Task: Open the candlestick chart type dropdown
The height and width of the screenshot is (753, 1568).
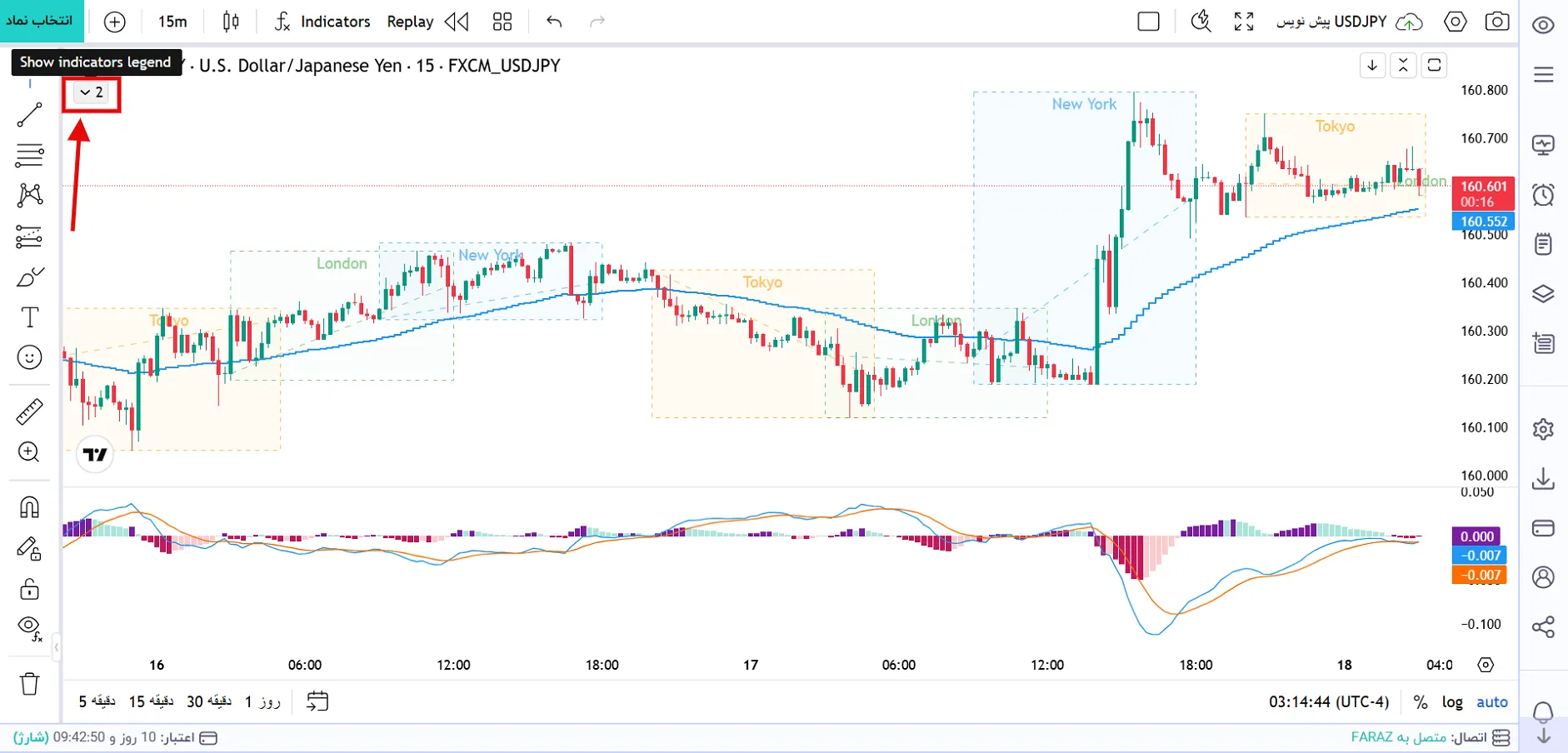Action: coord(231,22)
